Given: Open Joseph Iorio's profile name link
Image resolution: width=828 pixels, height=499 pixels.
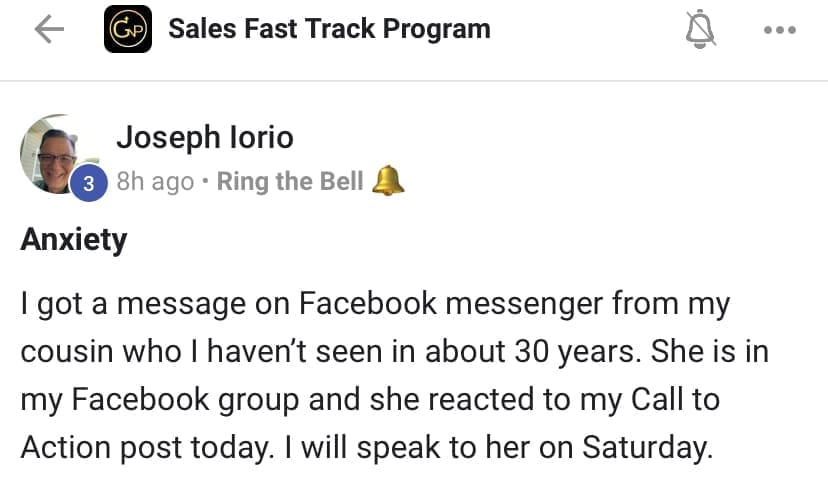Looking at the screenshot, I should coord(205,136).
